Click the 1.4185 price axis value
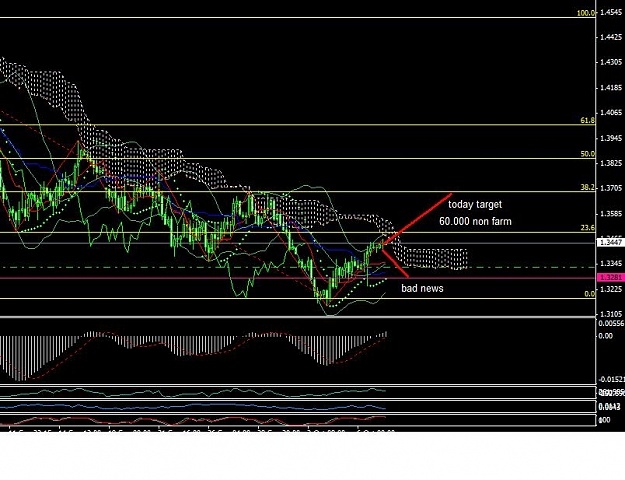Screen dimensions: 625x480 pos(611,88)
